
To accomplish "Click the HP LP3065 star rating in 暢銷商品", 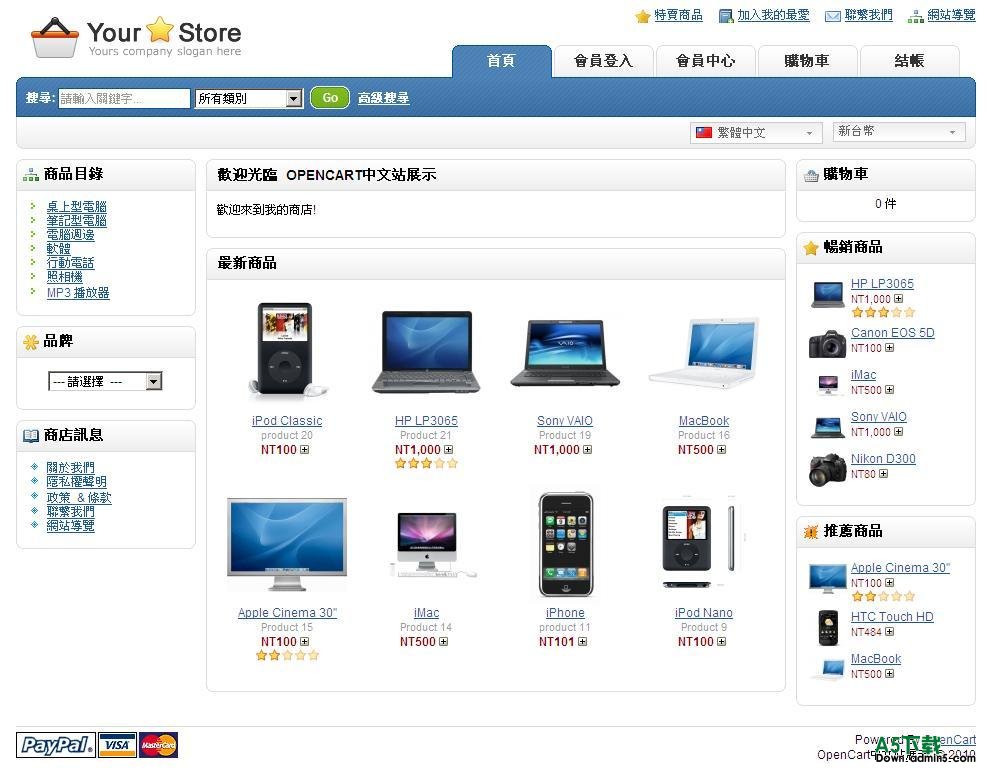I will [883, 312].
